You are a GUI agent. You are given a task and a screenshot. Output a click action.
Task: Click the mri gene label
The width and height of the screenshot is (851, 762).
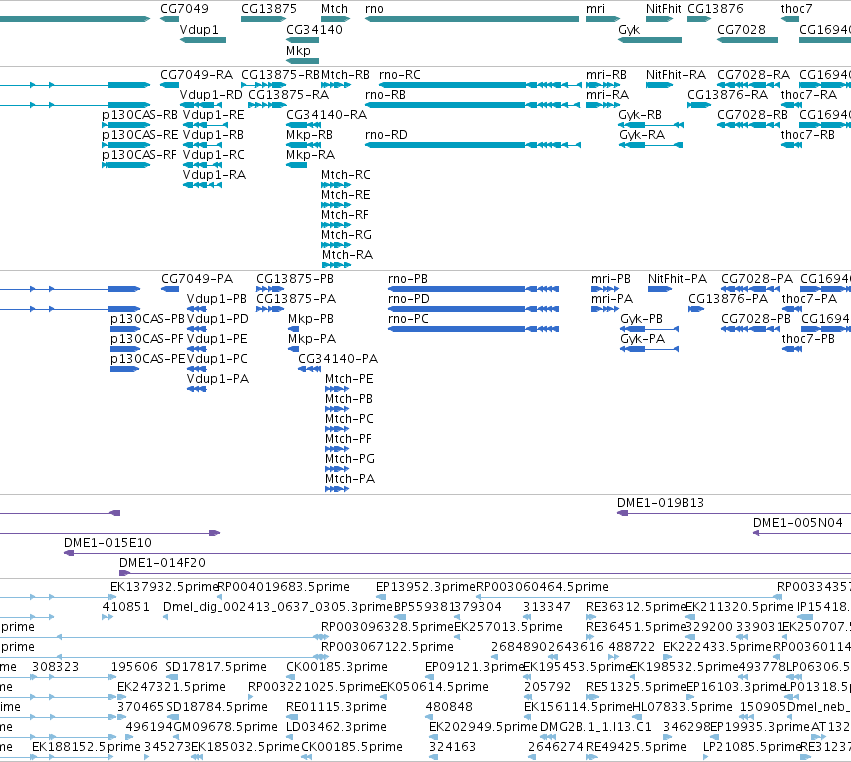coord(595,9)
